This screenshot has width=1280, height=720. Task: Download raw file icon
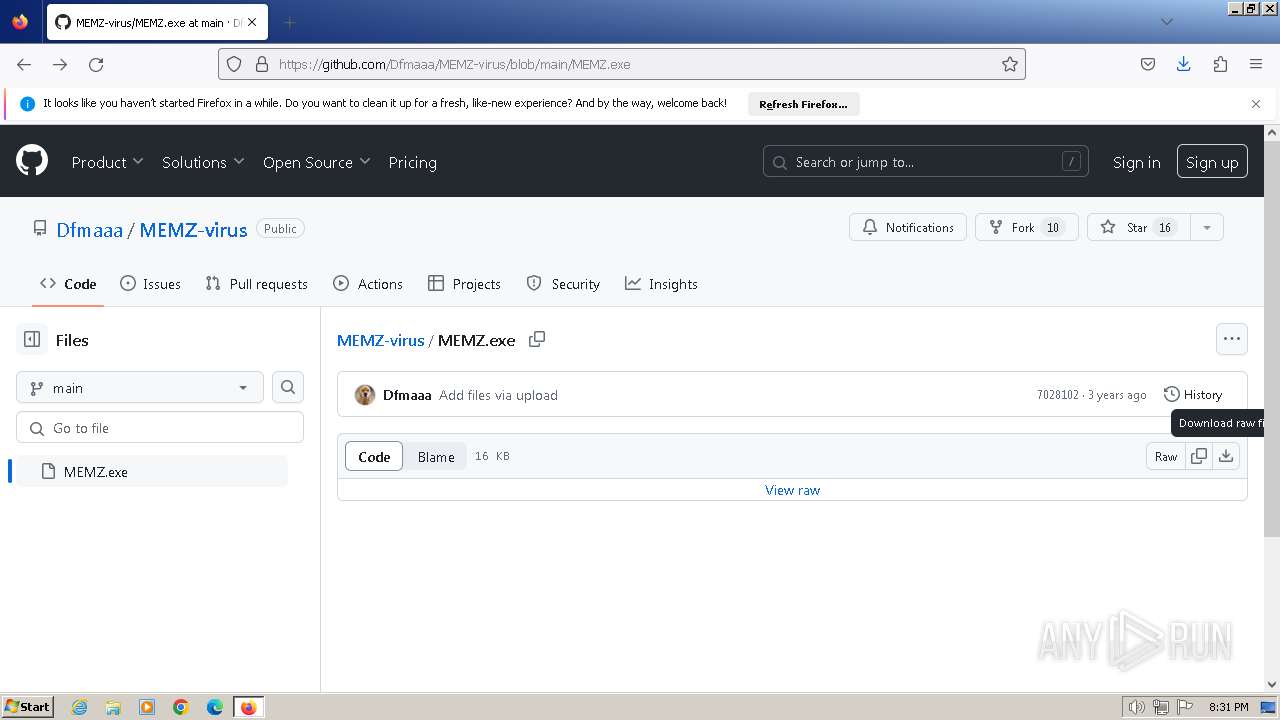point(1226,456)
